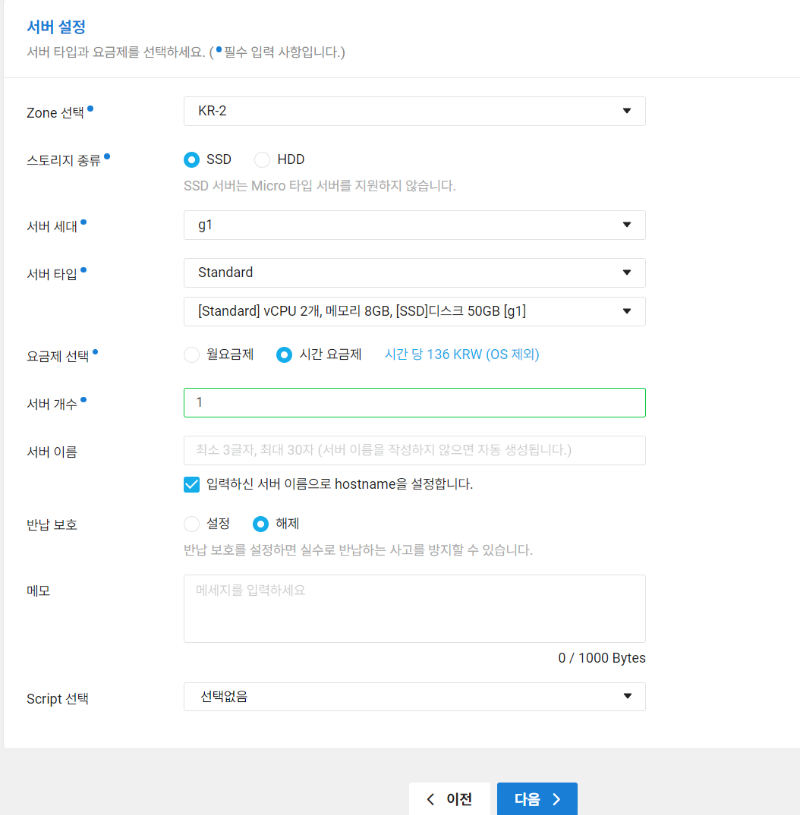
Task: Open the Zone 선택 dropdown
Action: tap(413, 111)
